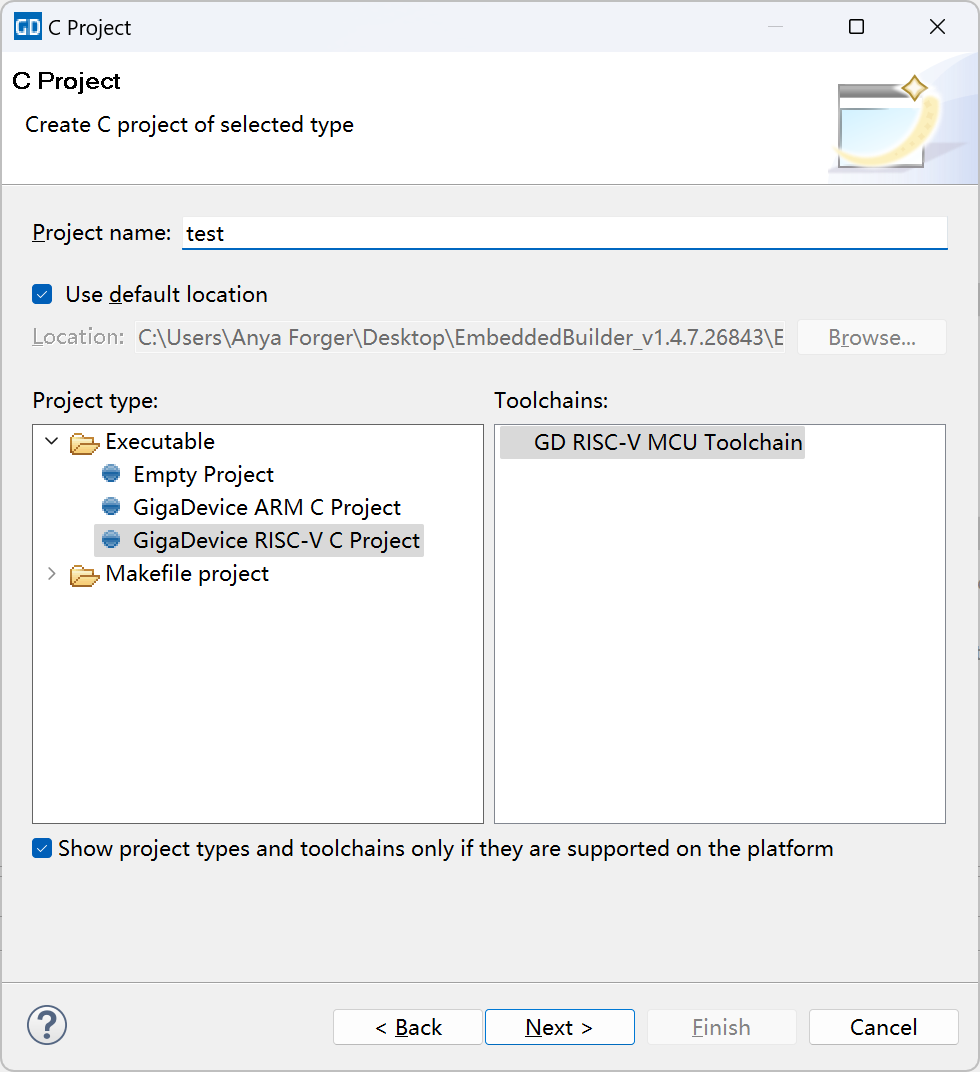Click the Empty Project blue circle icon
The height and width of the screenshot is (1072, 980).
tap(111, 474)
